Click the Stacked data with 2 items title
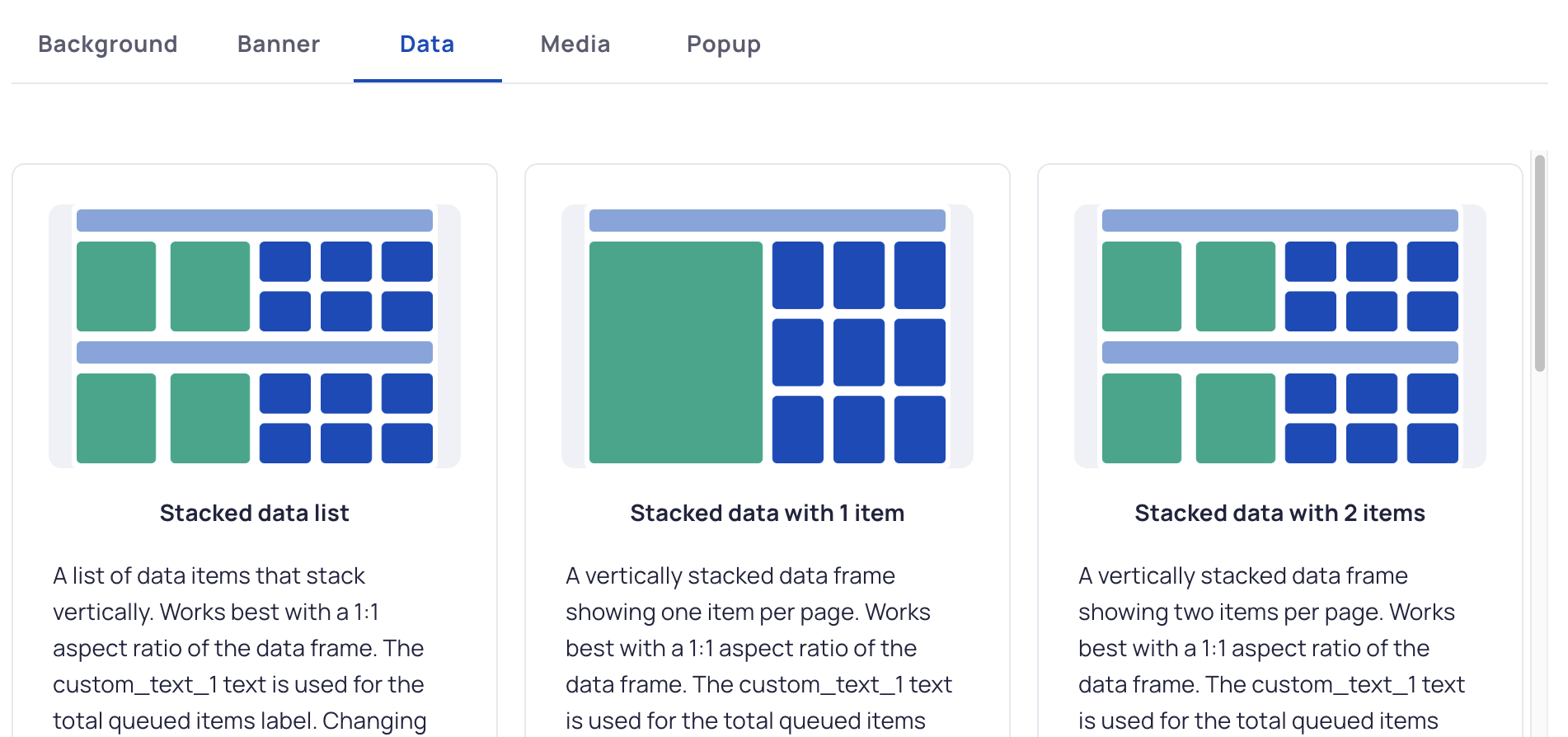Image resolution: width=1568 pixels, height=737 pixels. [x=1280, y=513]
